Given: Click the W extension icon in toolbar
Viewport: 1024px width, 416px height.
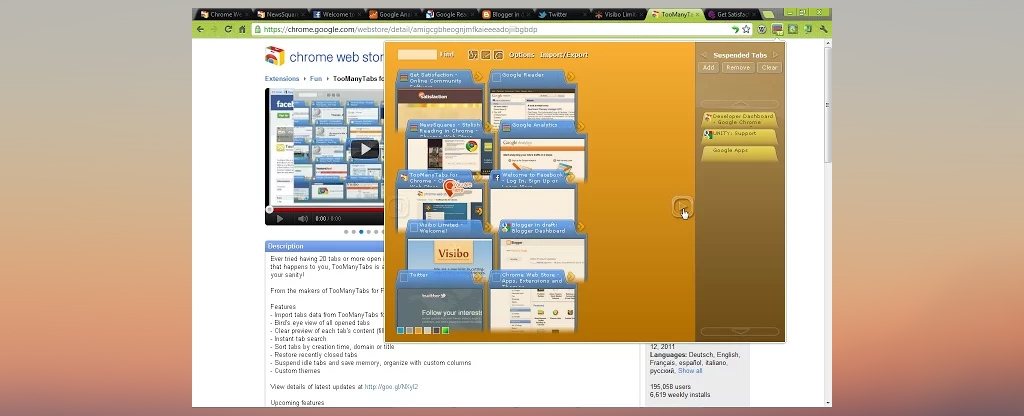Looking at the screenshot, I should [761, 29].
